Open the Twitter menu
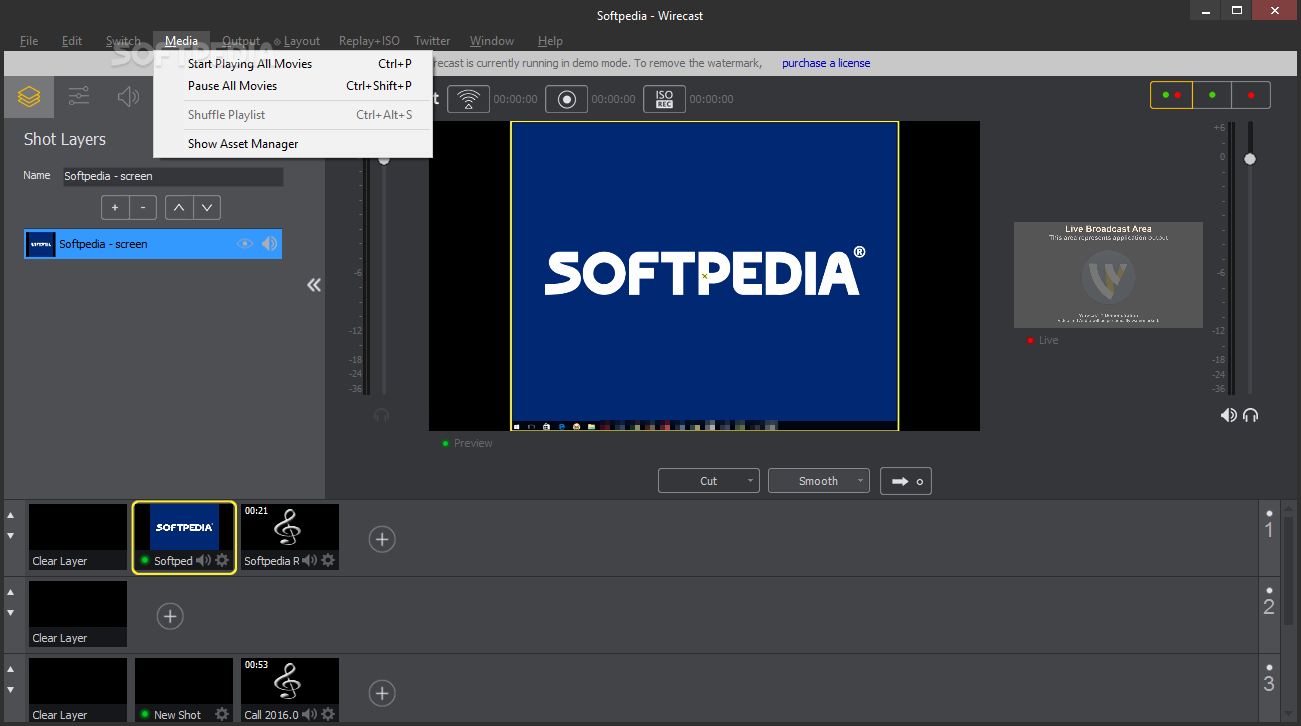This screenshot has width=1301, height=726. point(432,41)
